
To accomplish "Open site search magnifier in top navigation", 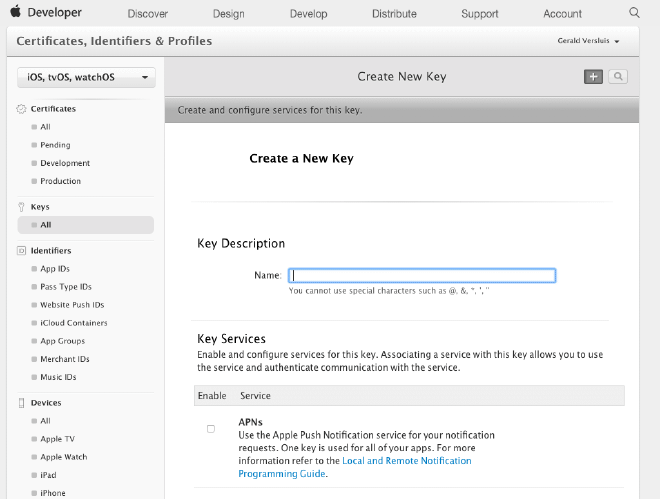I will 634,13.
